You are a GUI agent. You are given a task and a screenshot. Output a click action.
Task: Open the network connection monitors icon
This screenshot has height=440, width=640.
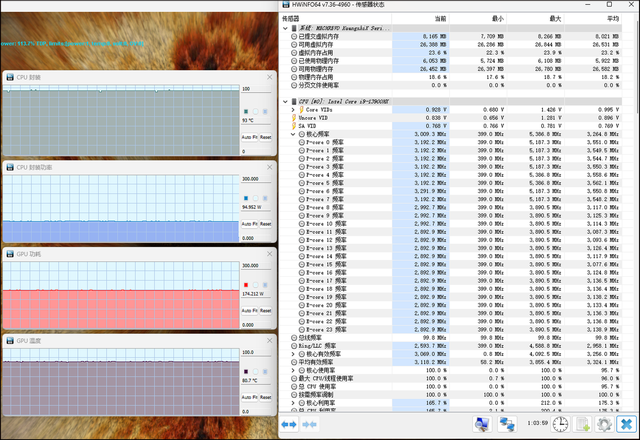click(x=508, y=424)
